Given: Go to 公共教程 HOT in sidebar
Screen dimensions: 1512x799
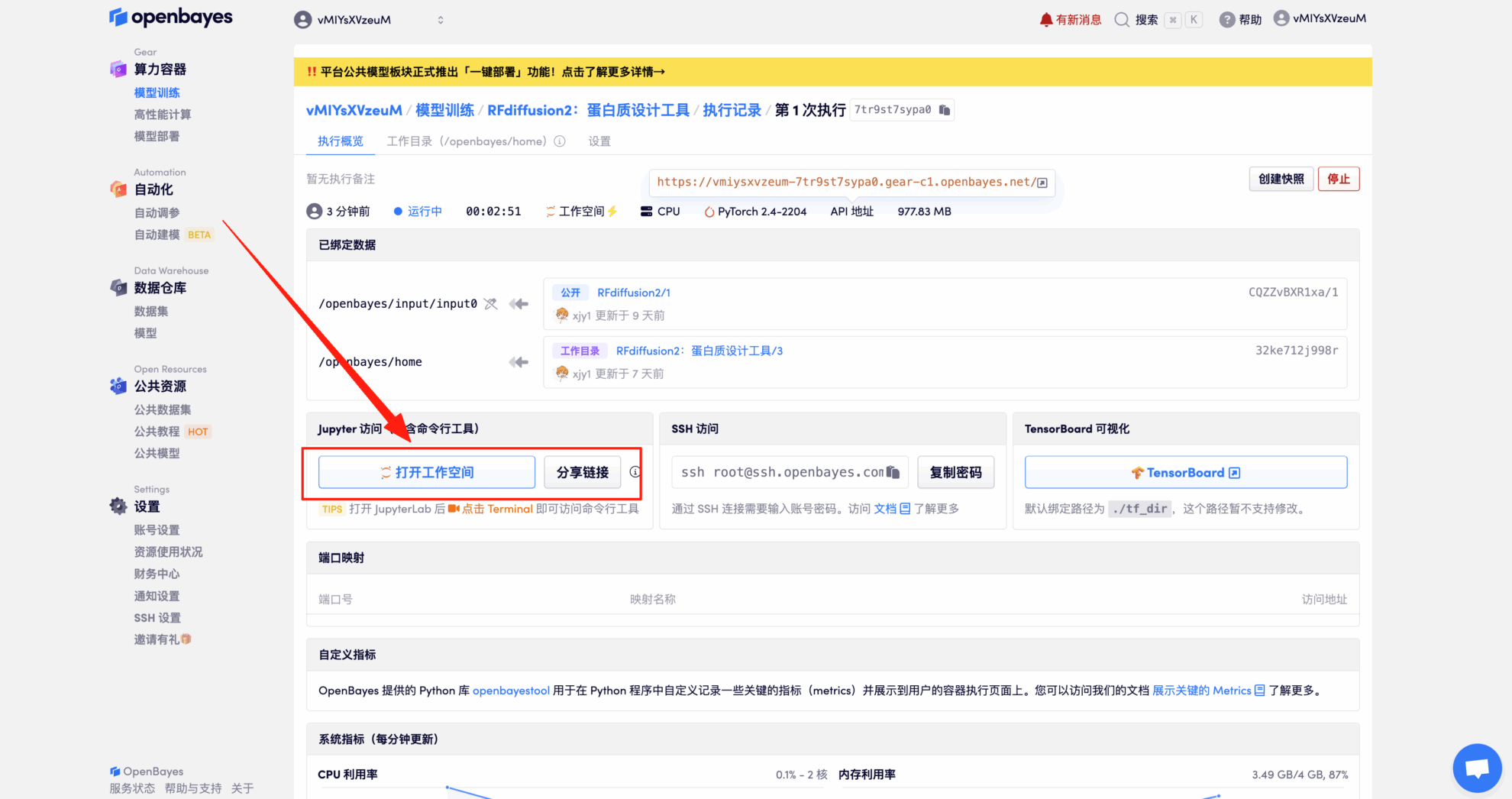Looking at the screenshot, I should tap(173, 432).
